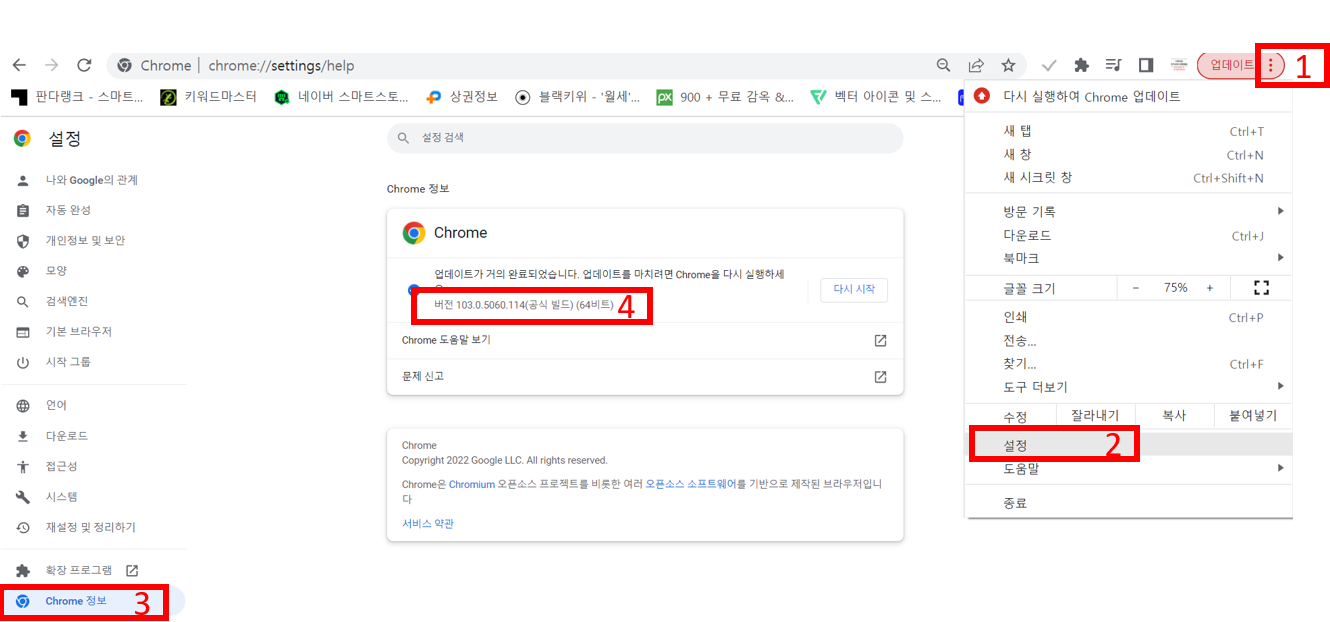Screen dimensions: 1330x622
Task: Click external link icon beside 문제 신고
Action: 880,377
